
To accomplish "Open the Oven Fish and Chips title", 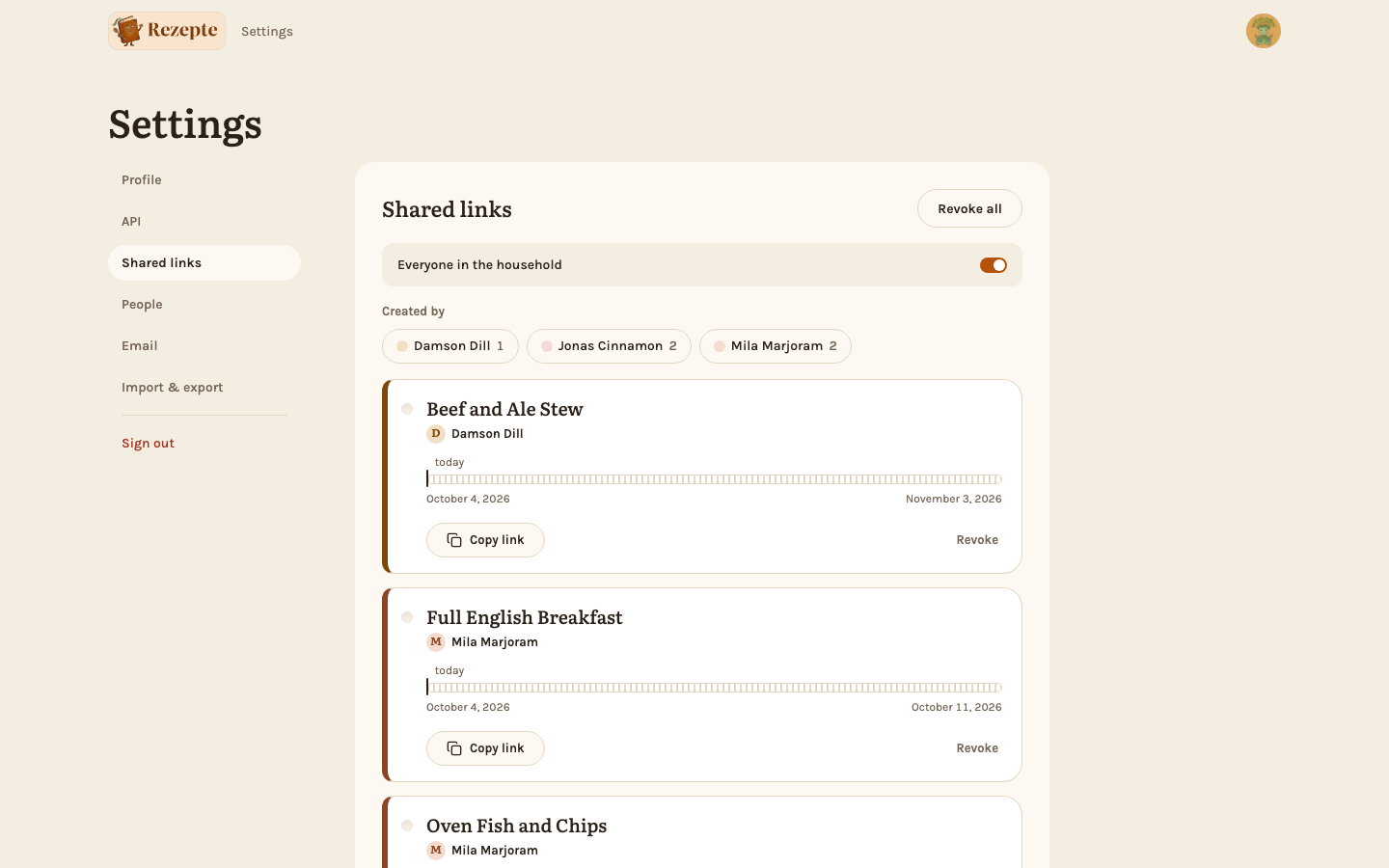I will [516, 826].
